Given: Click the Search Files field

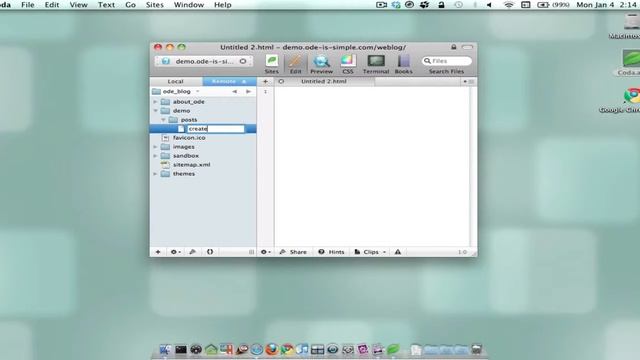Looking at the screenshot, I should (447, 61).
